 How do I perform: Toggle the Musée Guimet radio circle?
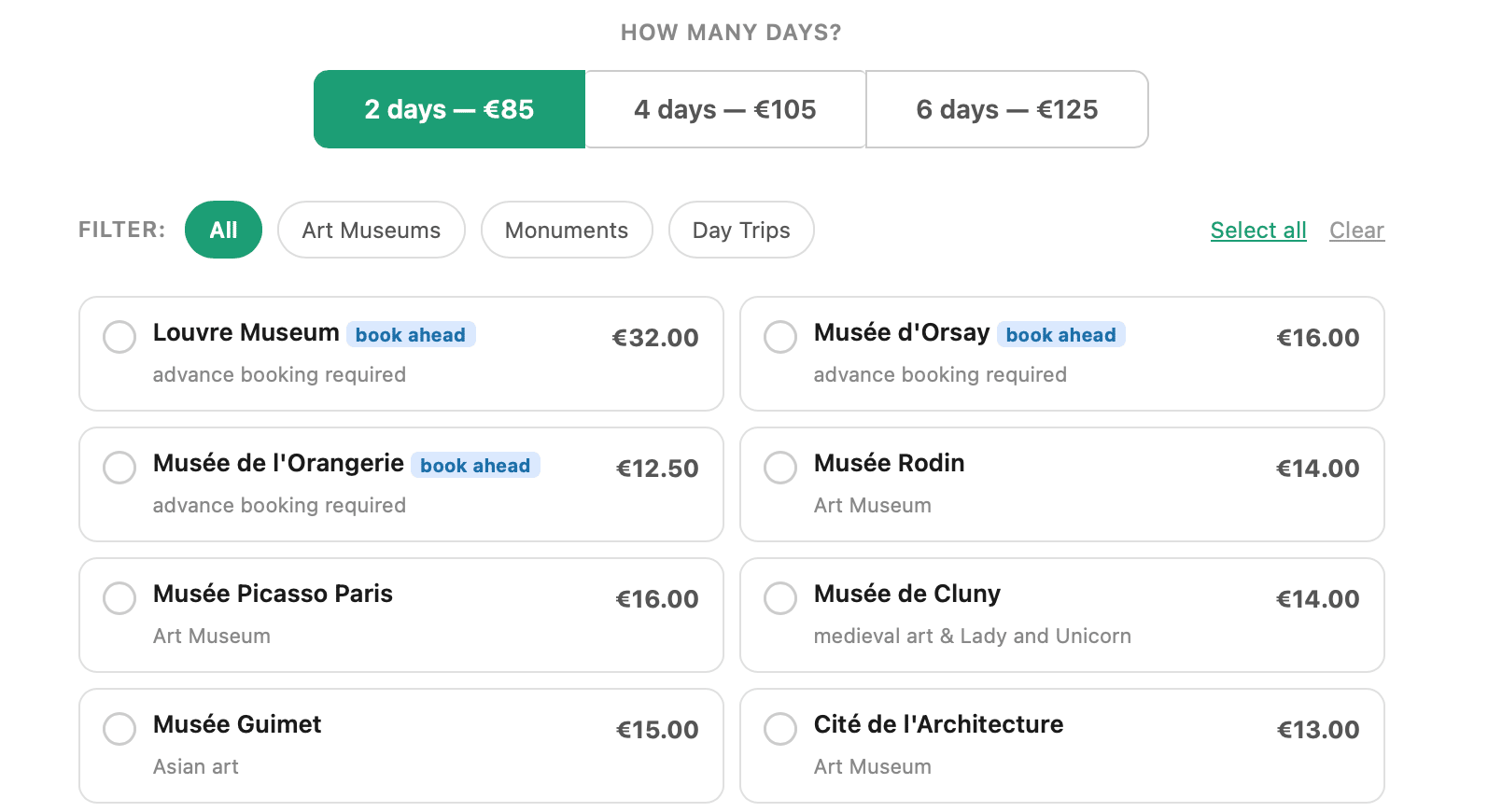click(x=119, y=729)
